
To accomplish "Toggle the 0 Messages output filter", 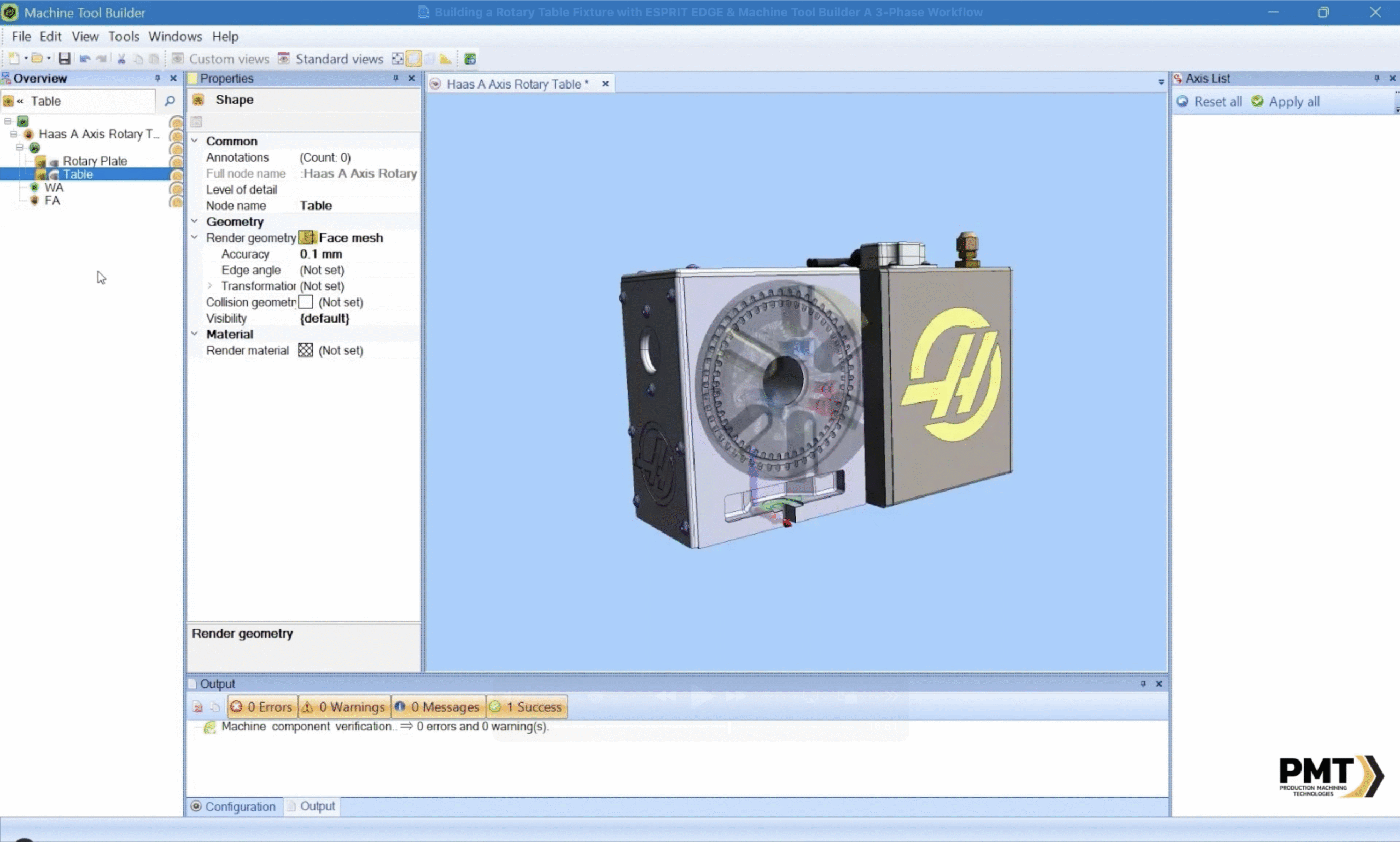I will pyautogui.click(x=438, y=707).
